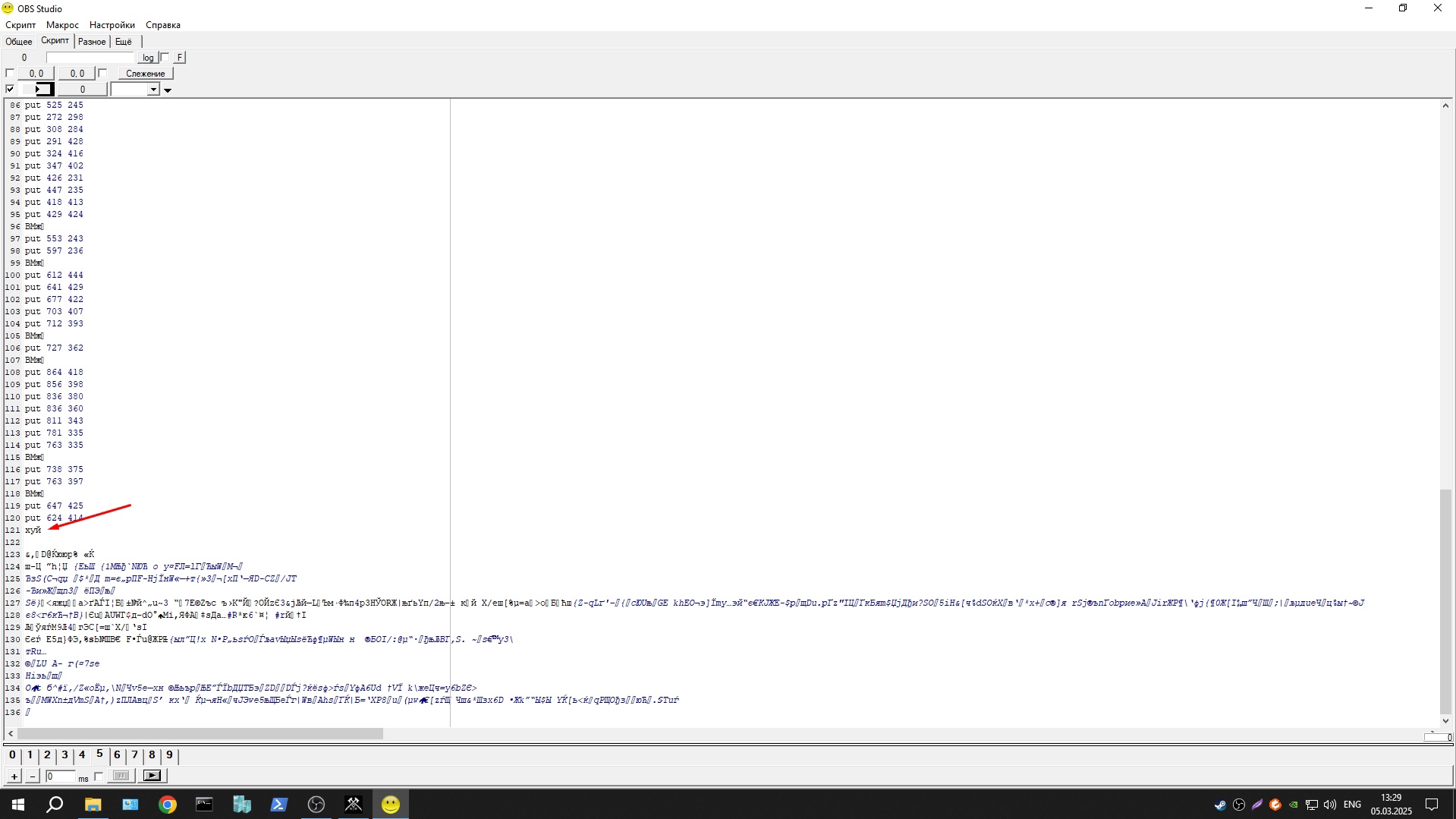Enable the checkbox next to ms field
Image resolution: width=1456 pixels, height=819 pixels.
(99, 776)
